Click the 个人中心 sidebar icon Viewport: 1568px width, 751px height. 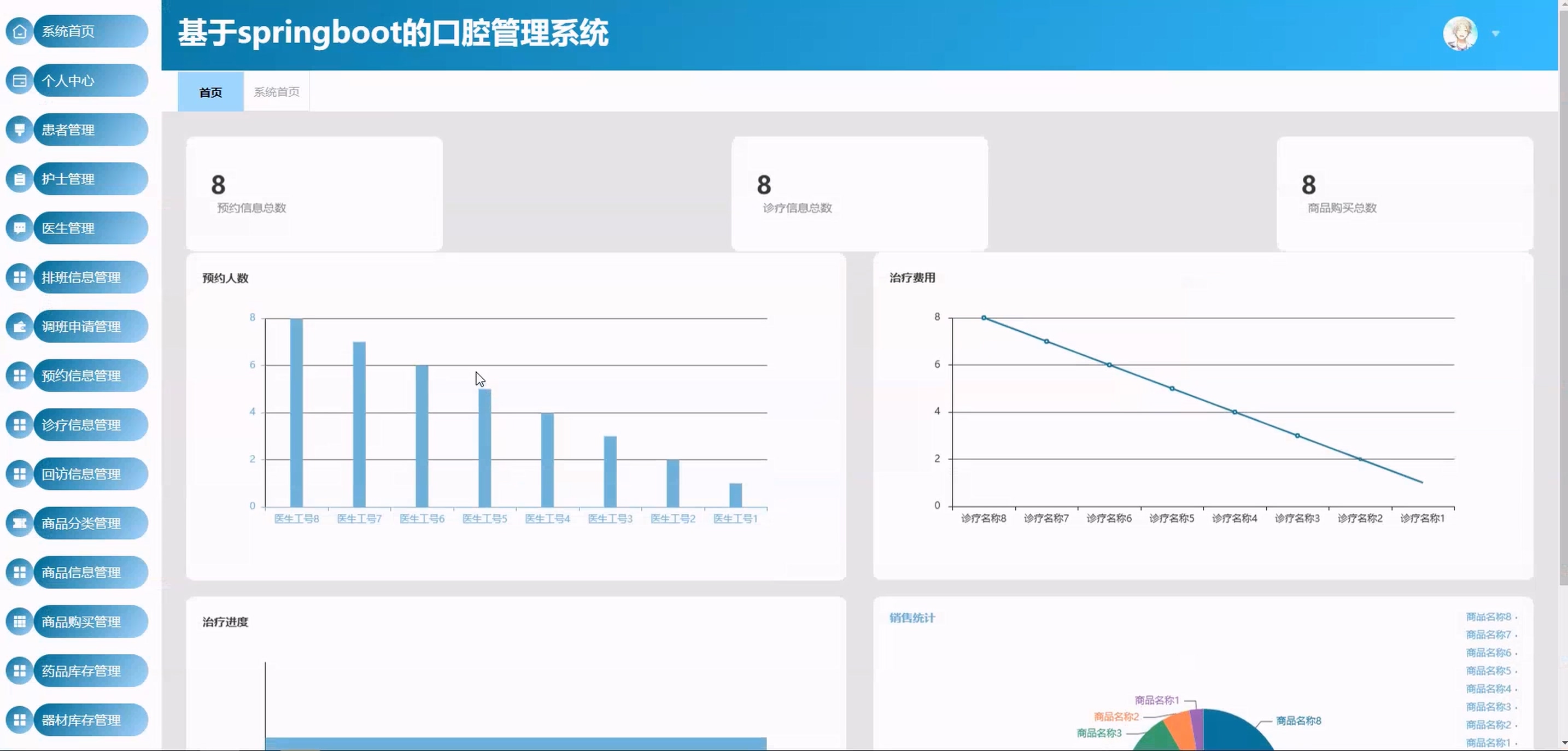[20, 80]
